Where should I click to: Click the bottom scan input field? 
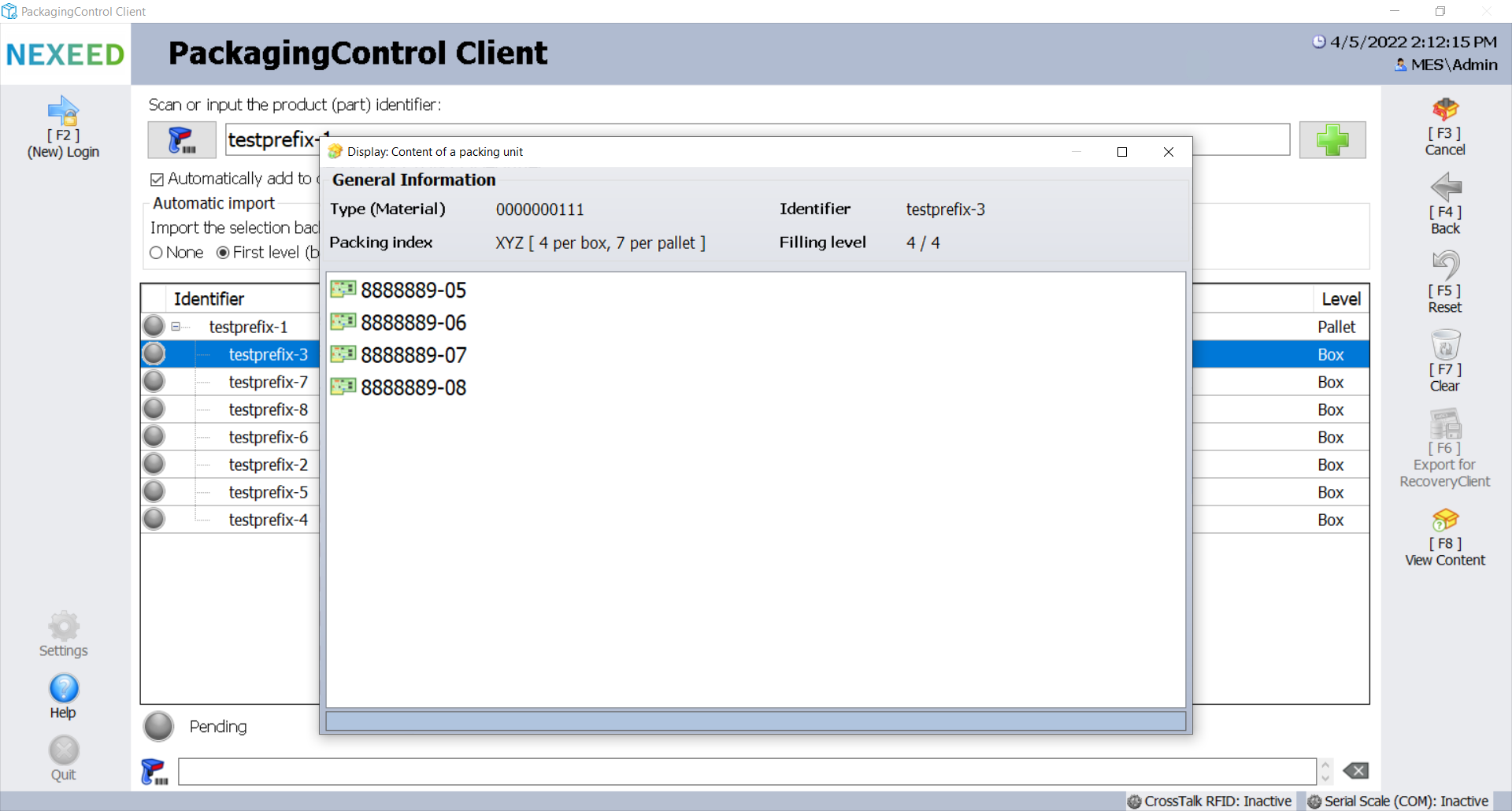click(747, 772)
